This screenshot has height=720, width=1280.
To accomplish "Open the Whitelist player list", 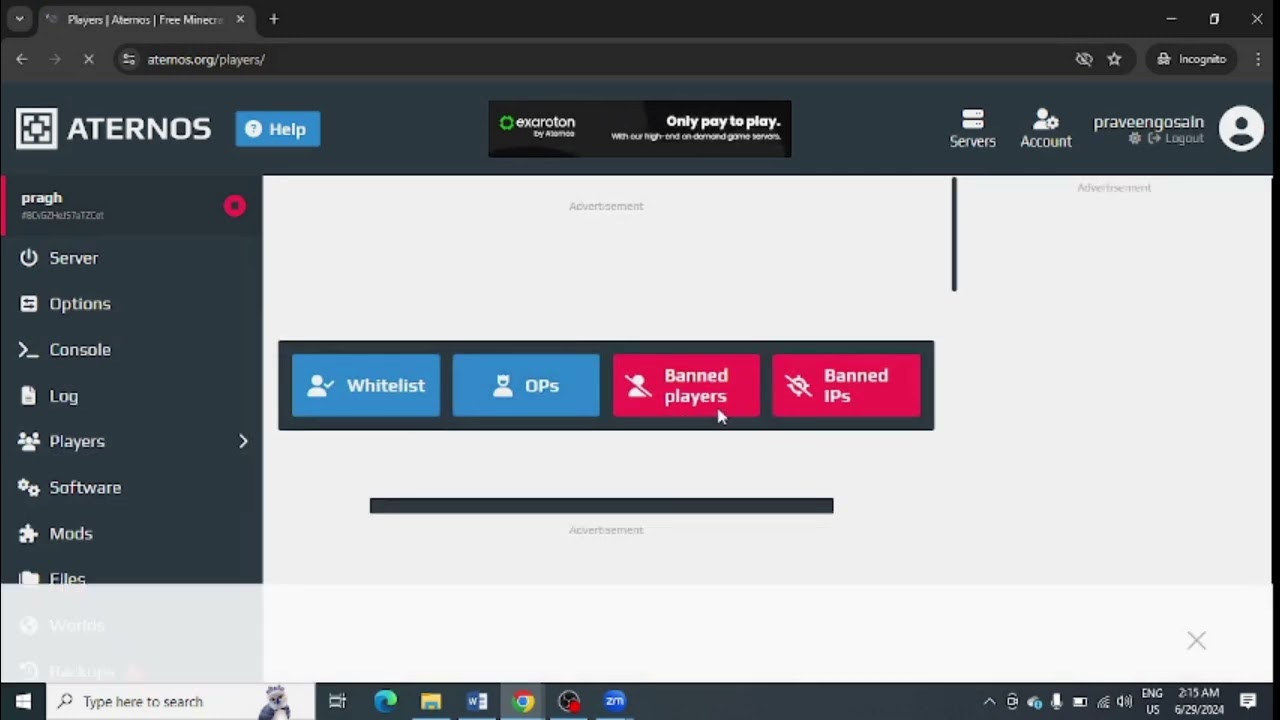I will (x=366, y=386).
